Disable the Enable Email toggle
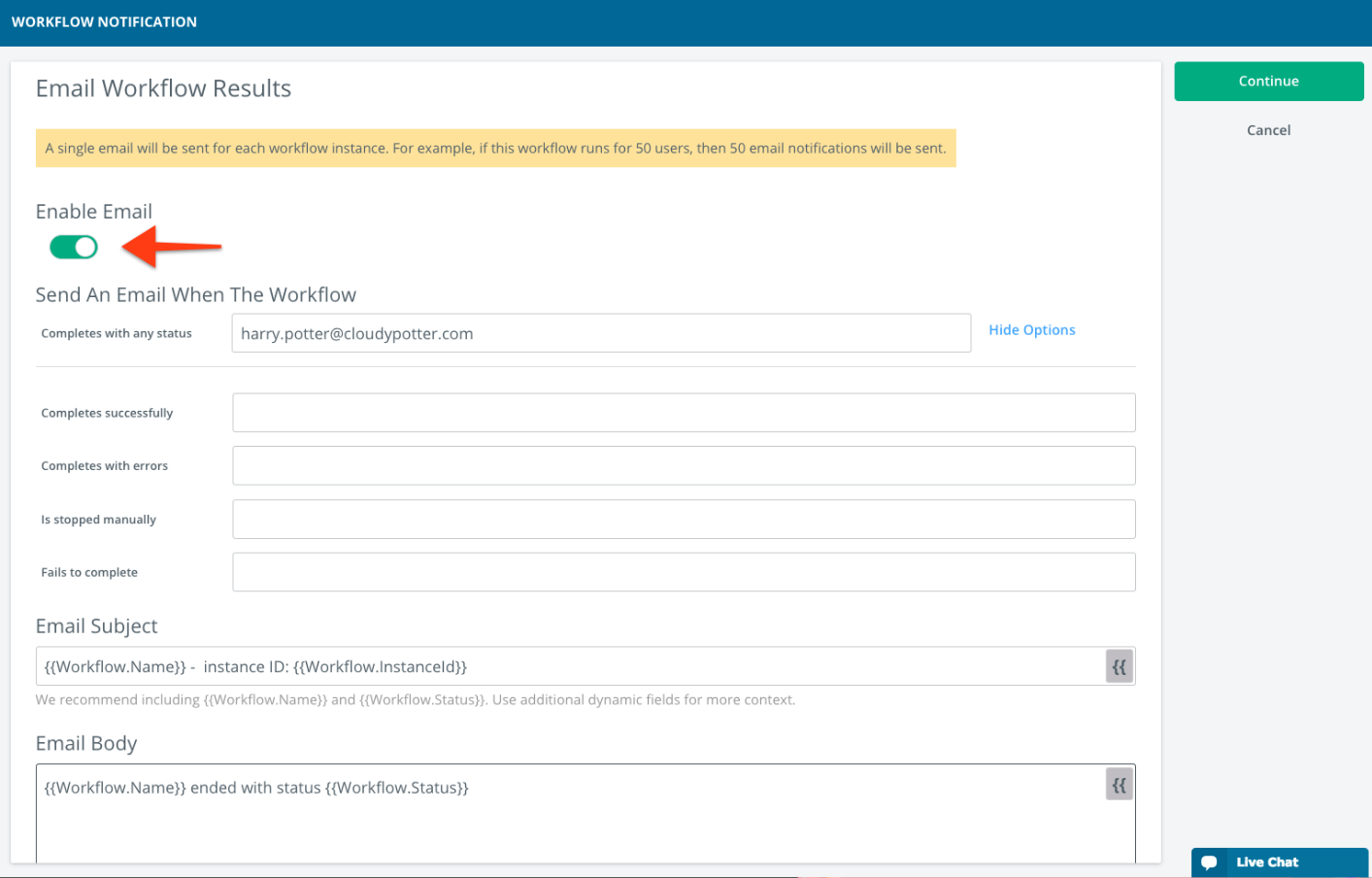Viewport: 1372px width, 878px height. pyautogui.click(x=73, y=248)
